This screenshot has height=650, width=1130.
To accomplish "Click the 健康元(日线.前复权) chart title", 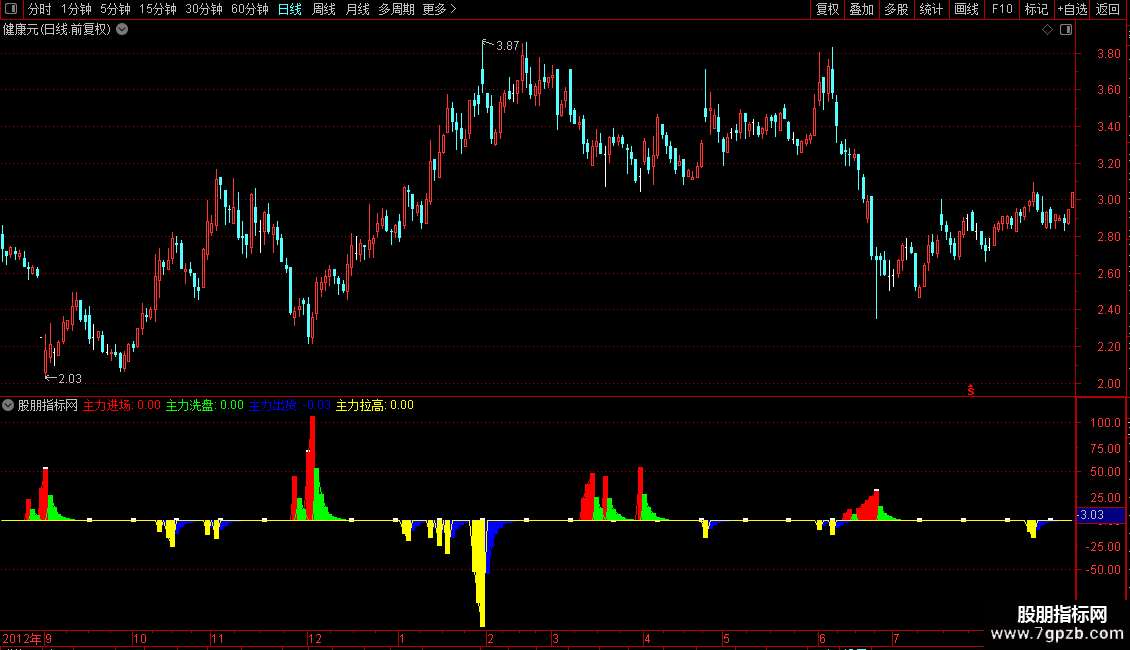I will pyautogui.click(x=57, y=29).
